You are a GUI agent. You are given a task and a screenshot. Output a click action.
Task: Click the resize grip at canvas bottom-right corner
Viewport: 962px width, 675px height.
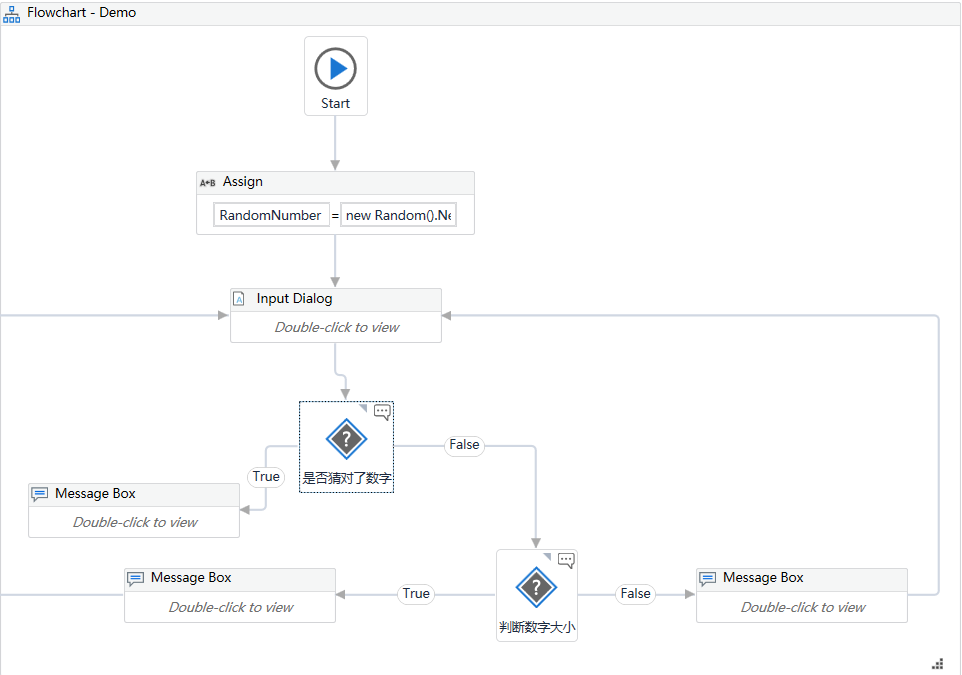(937, 663)
